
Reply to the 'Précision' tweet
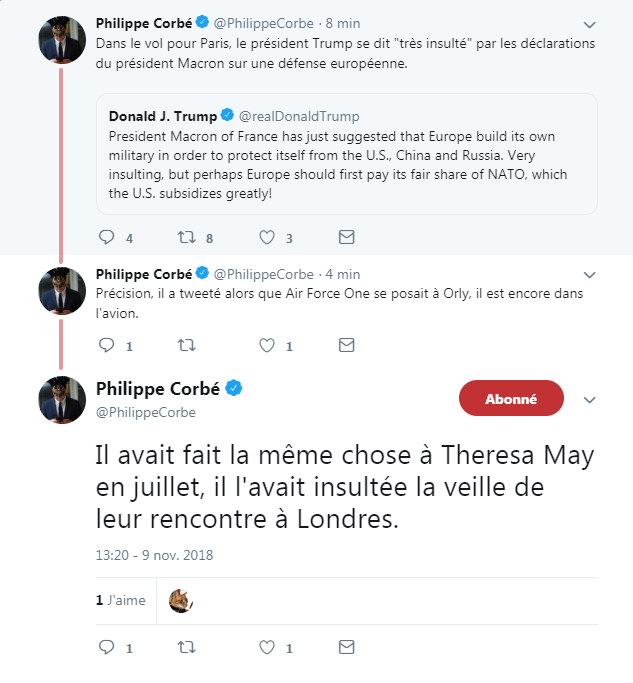coord(108,345)
